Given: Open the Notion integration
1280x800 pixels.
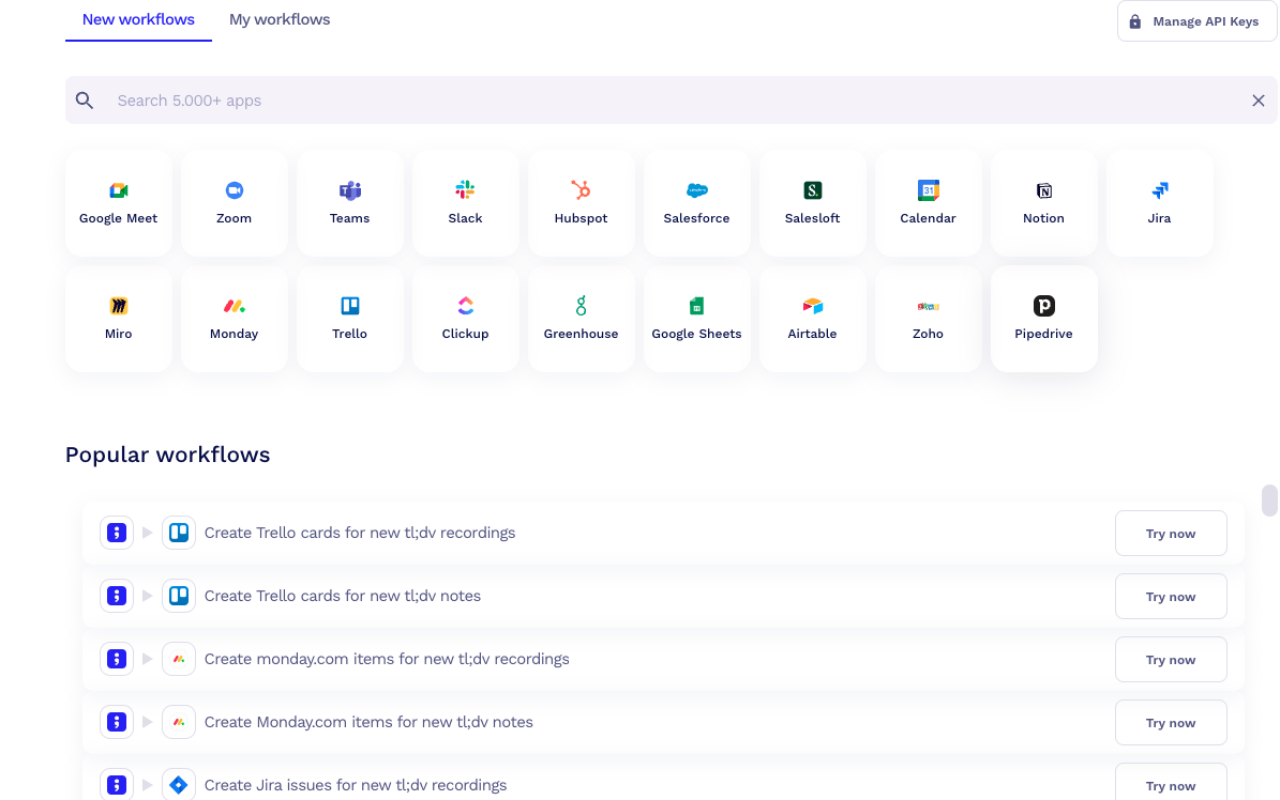Looking at the screenshot, I should (1043, 203).
